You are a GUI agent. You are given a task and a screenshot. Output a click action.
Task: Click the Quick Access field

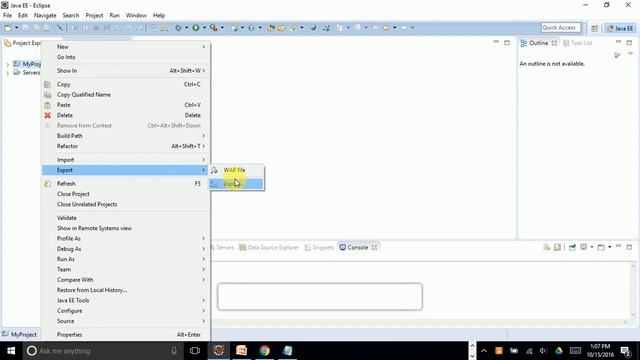point(560,28)
